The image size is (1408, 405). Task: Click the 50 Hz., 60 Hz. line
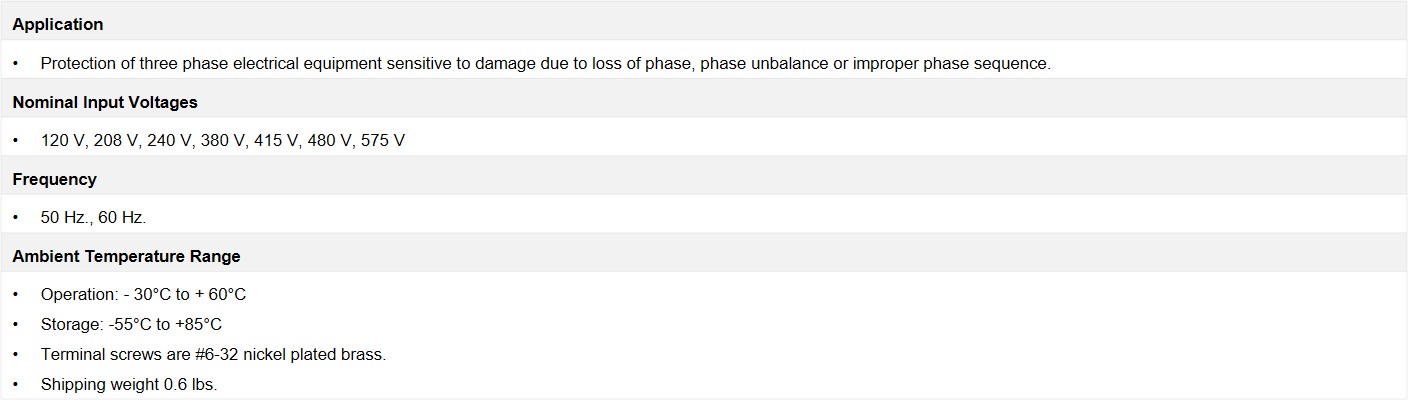[x=94, y=217]
